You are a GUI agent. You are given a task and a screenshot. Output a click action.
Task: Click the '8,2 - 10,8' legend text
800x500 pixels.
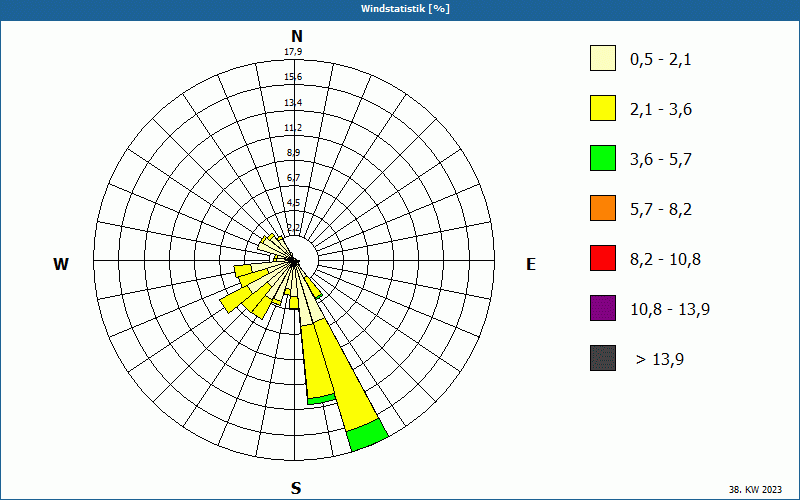click(x=665, y=260)
